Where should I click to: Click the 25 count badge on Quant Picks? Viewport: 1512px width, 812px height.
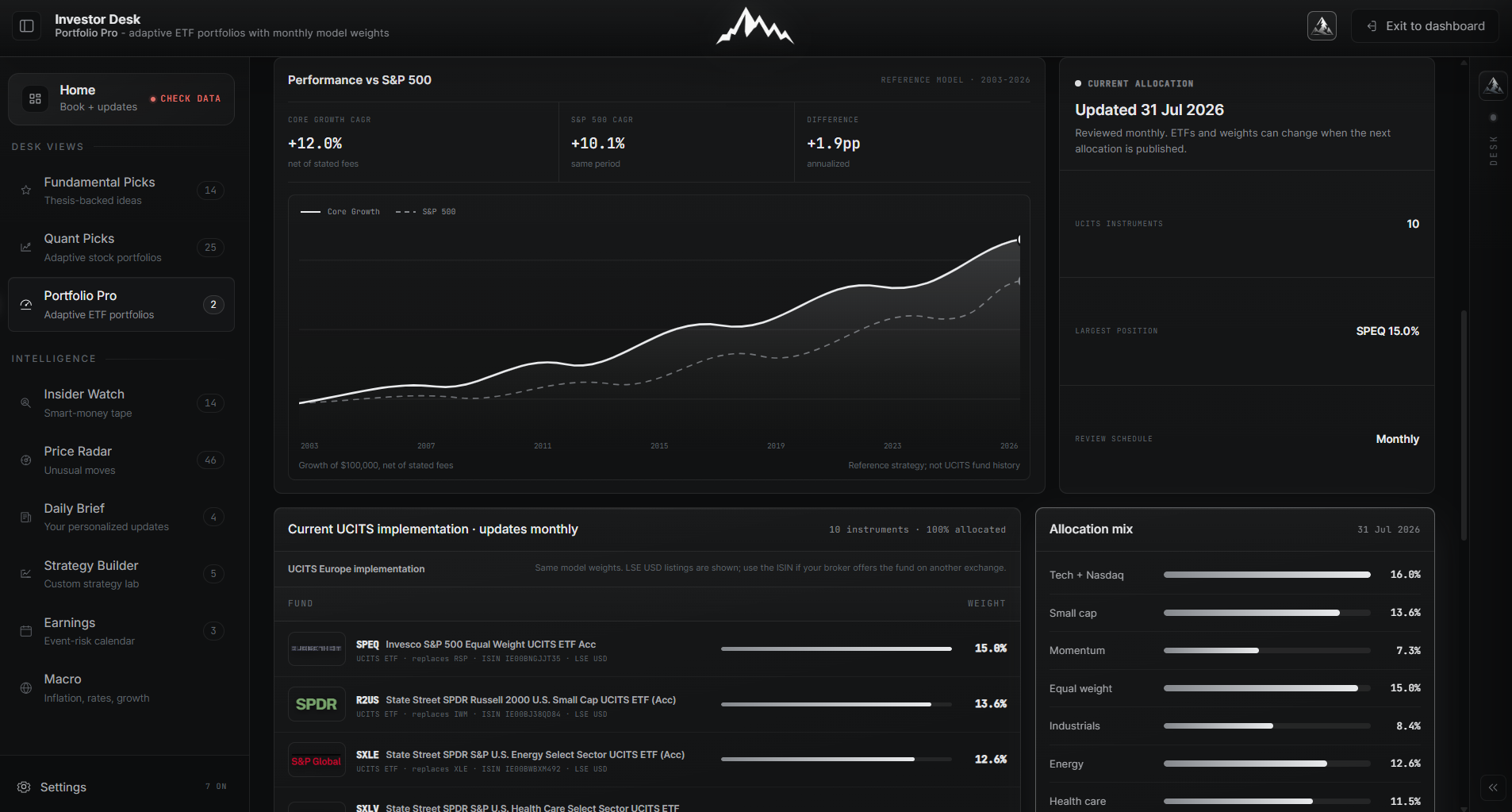point(210,248)
